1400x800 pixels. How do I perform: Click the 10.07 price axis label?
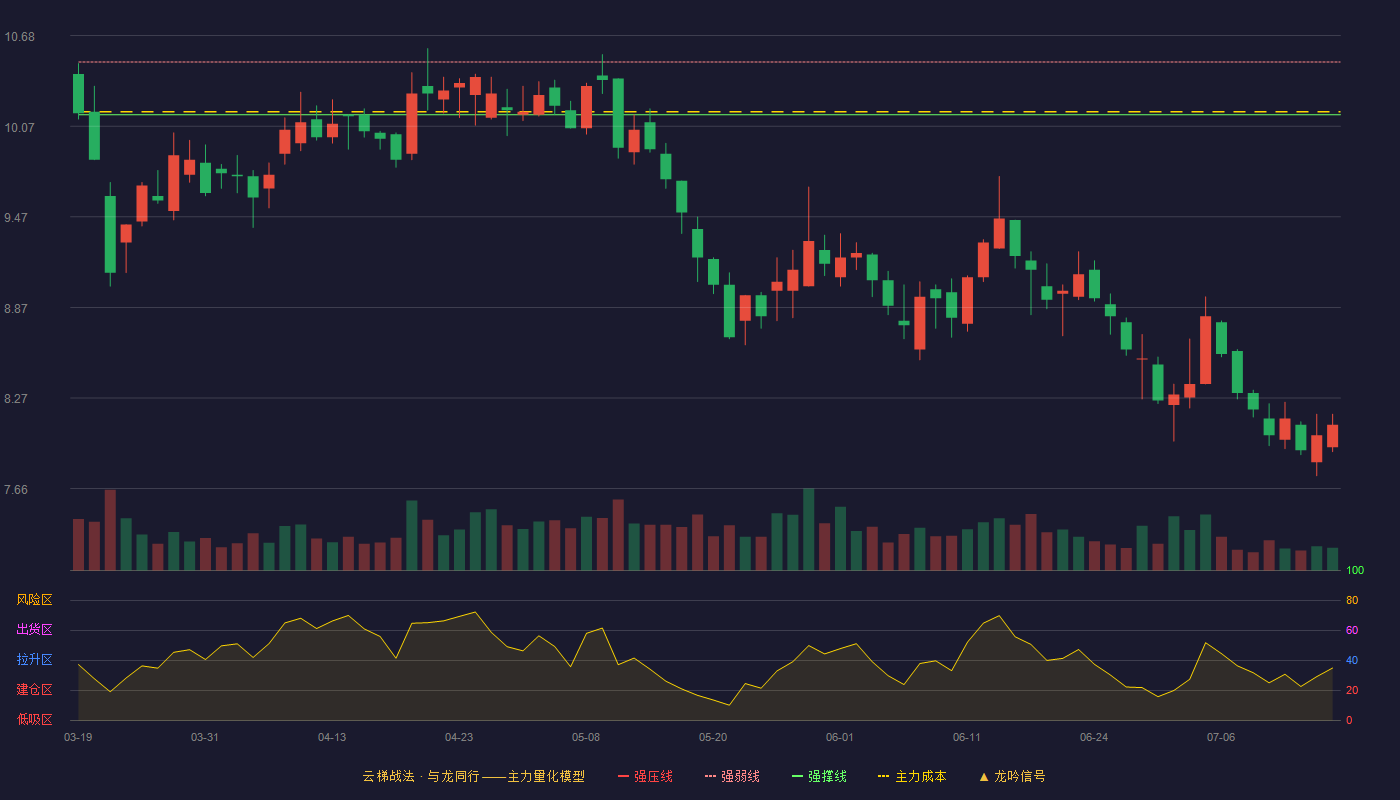tap(19, 127)
